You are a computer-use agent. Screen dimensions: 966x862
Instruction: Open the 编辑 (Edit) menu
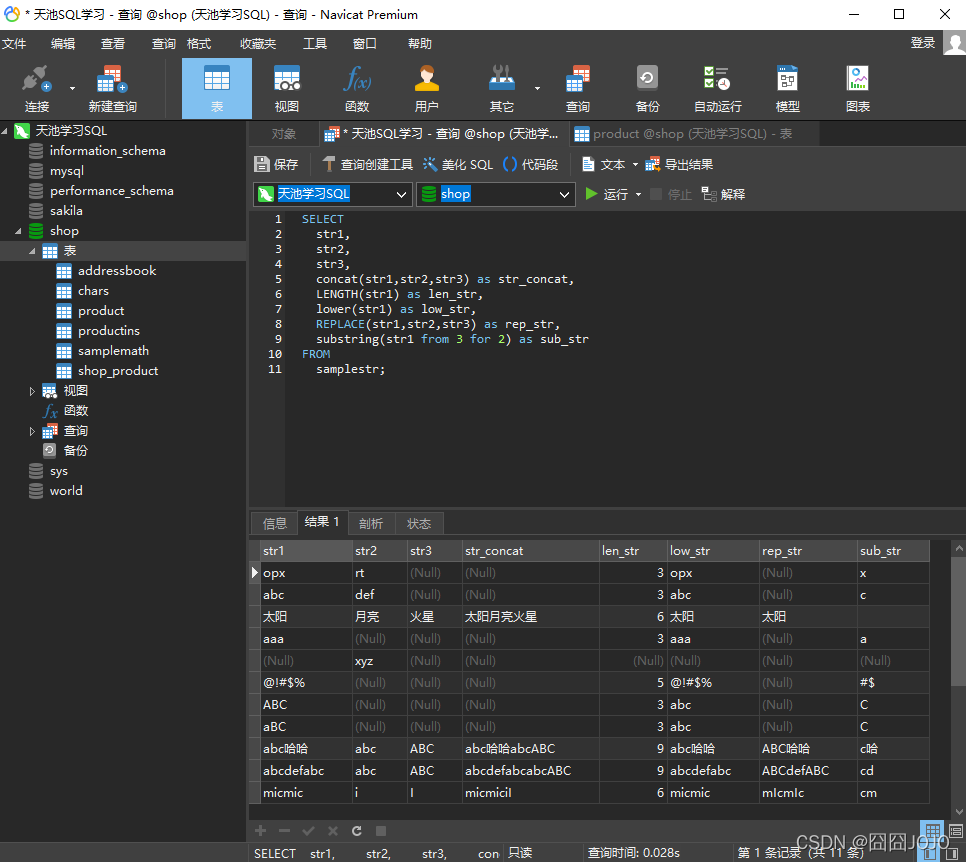pos(63,44)
